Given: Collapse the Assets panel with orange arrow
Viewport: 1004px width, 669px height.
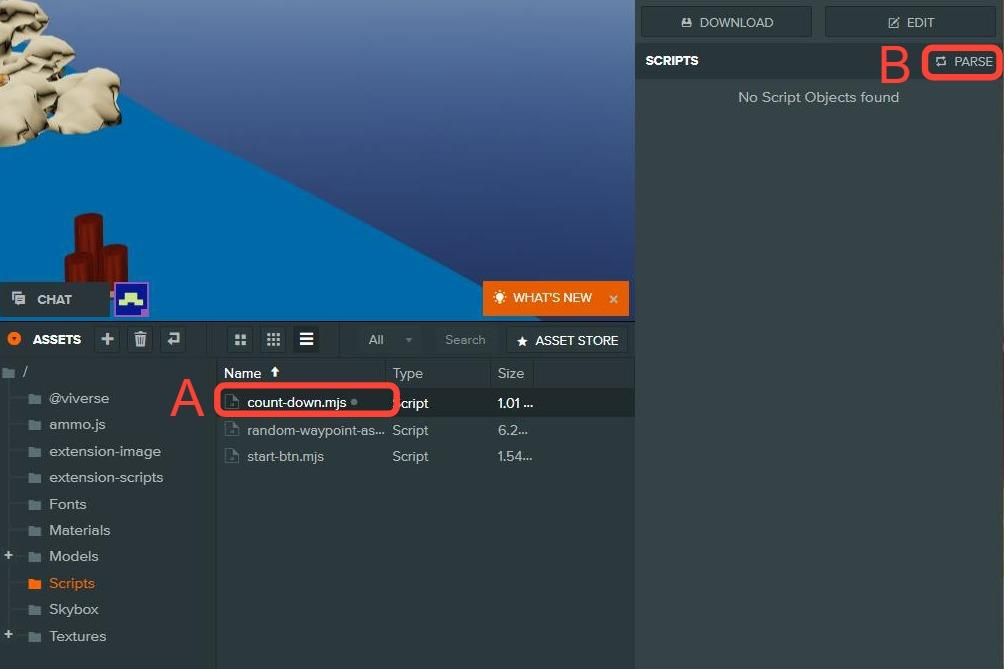Looking at the screenshot, I should point(14,340).
